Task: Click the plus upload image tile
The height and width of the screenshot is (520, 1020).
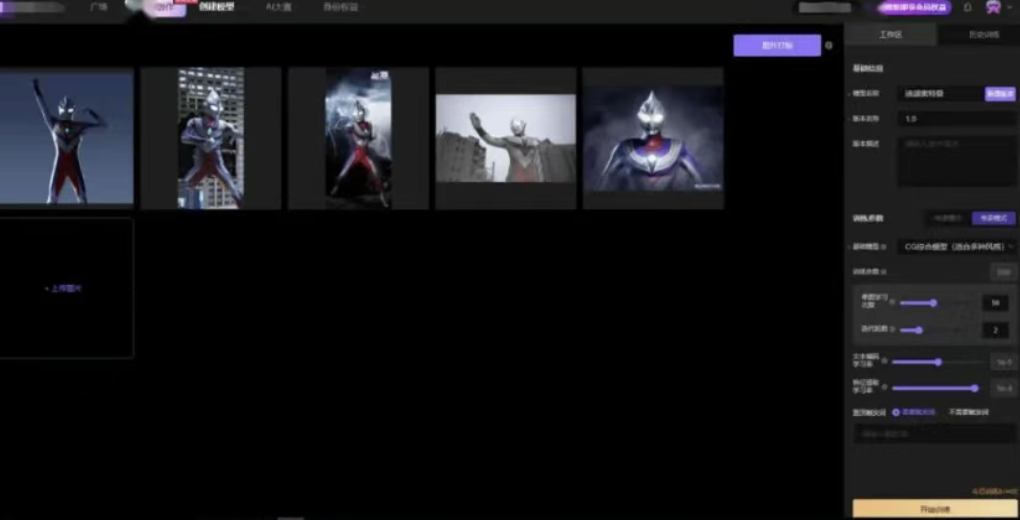Action: 65,288
